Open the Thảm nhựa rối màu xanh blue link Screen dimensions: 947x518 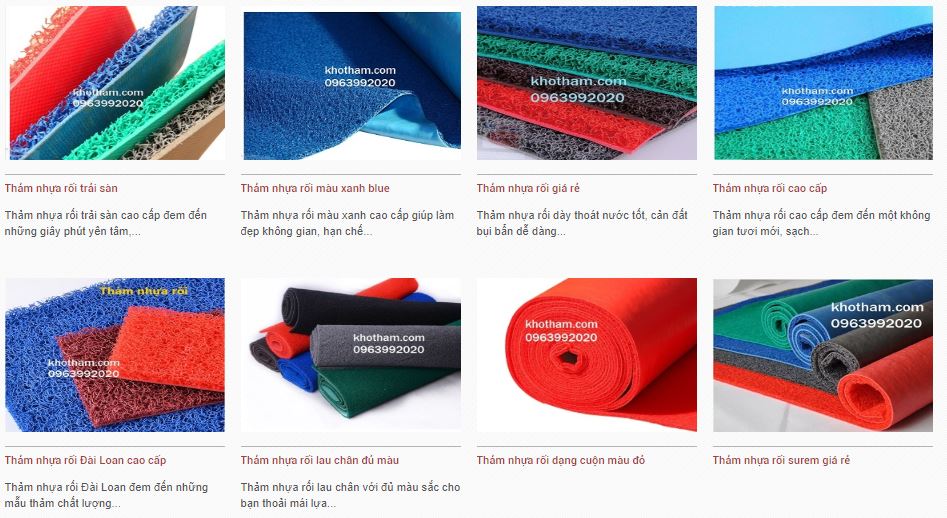[315, 188]
